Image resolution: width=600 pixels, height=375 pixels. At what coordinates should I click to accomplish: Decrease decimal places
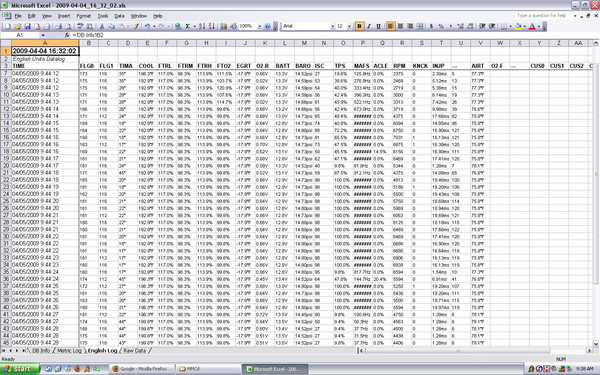pos(470,26)
